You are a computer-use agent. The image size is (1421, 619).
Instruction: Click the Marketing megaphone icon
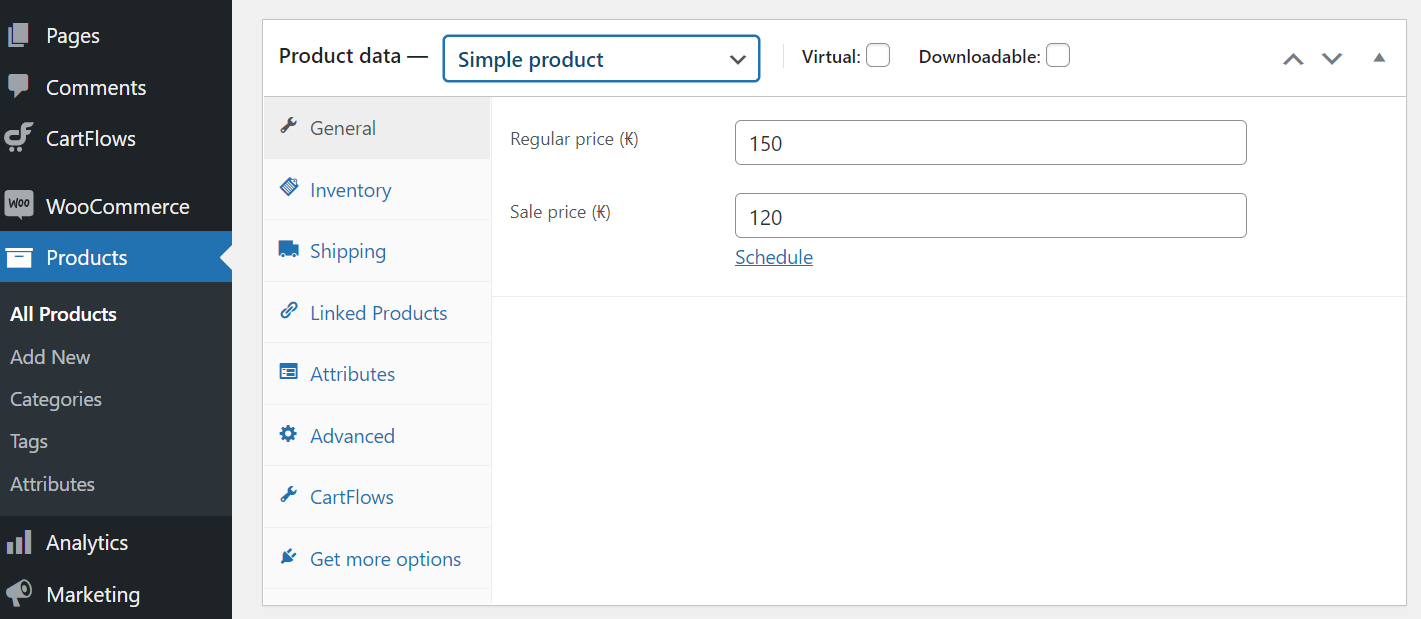18,594
